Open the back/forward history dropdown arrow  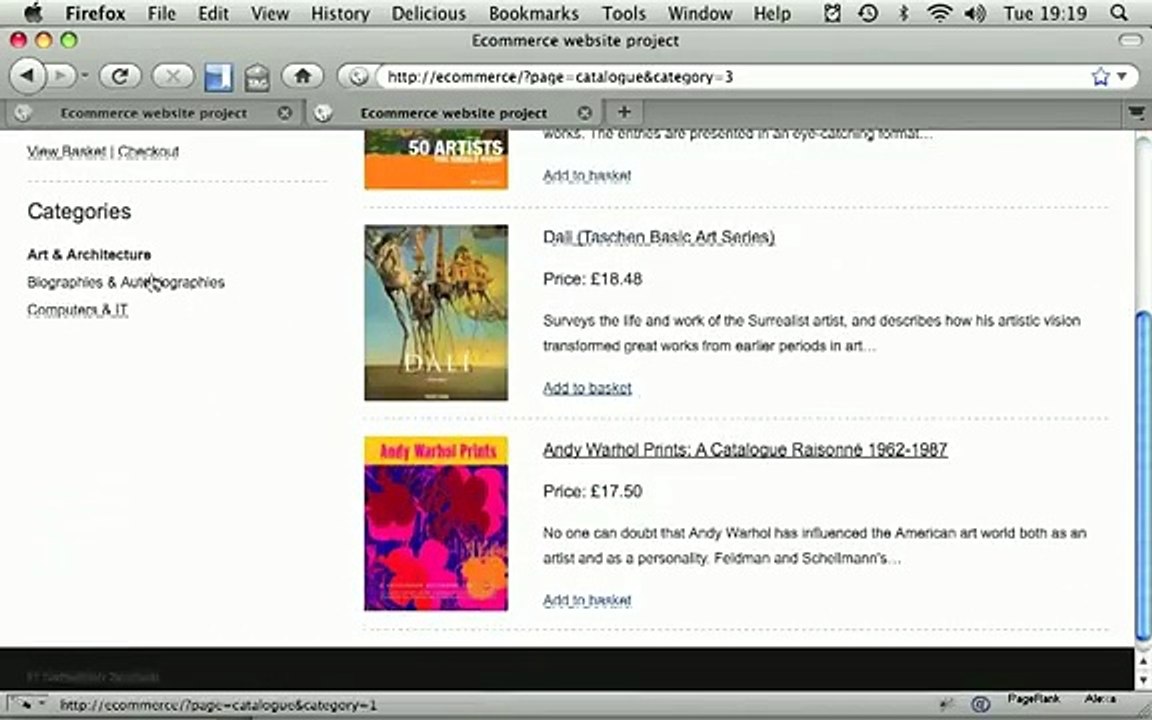point(84,76)
